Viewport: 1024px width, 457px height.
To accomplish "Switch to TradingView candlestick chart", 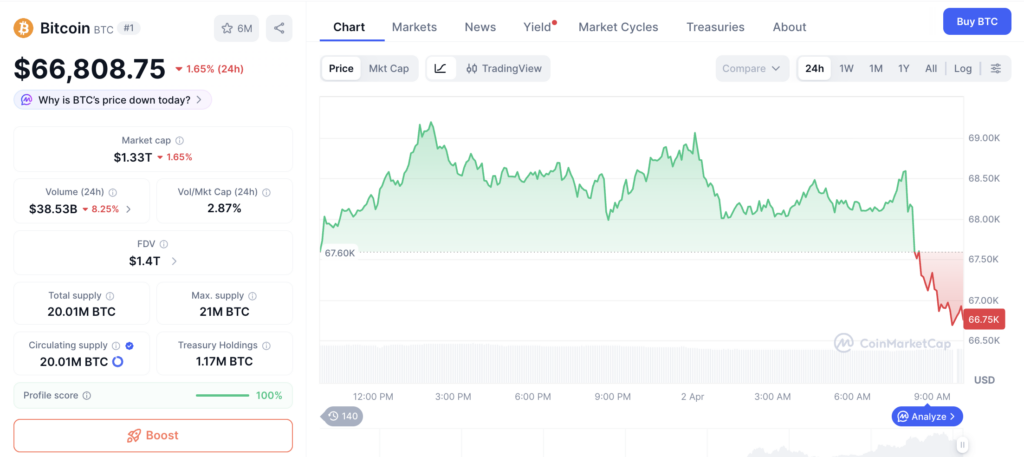I will coord(504,69).
